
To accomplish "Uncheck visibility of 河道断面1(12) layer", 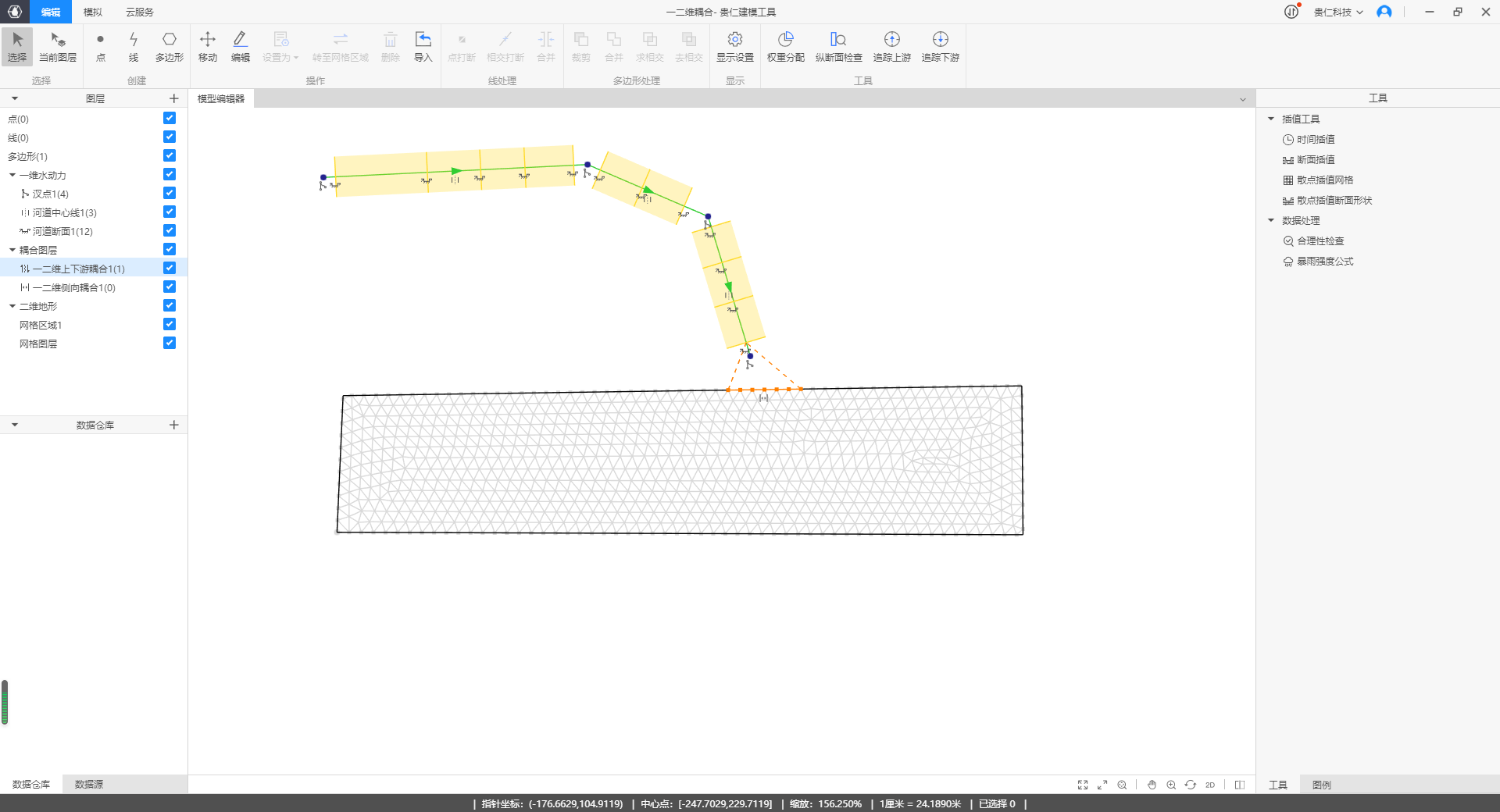I will coord(170,230).
